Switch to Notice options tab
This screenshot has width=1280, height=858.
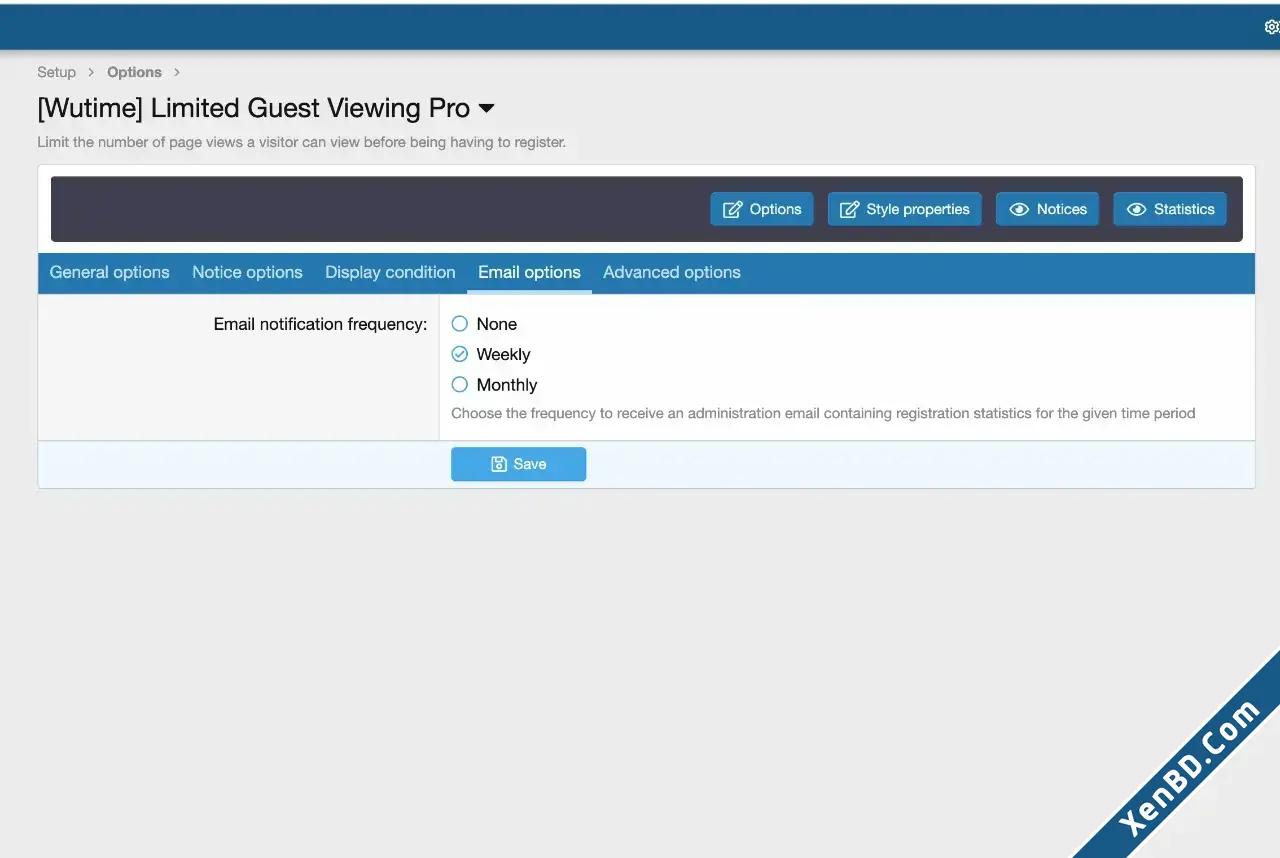(247, 272)
